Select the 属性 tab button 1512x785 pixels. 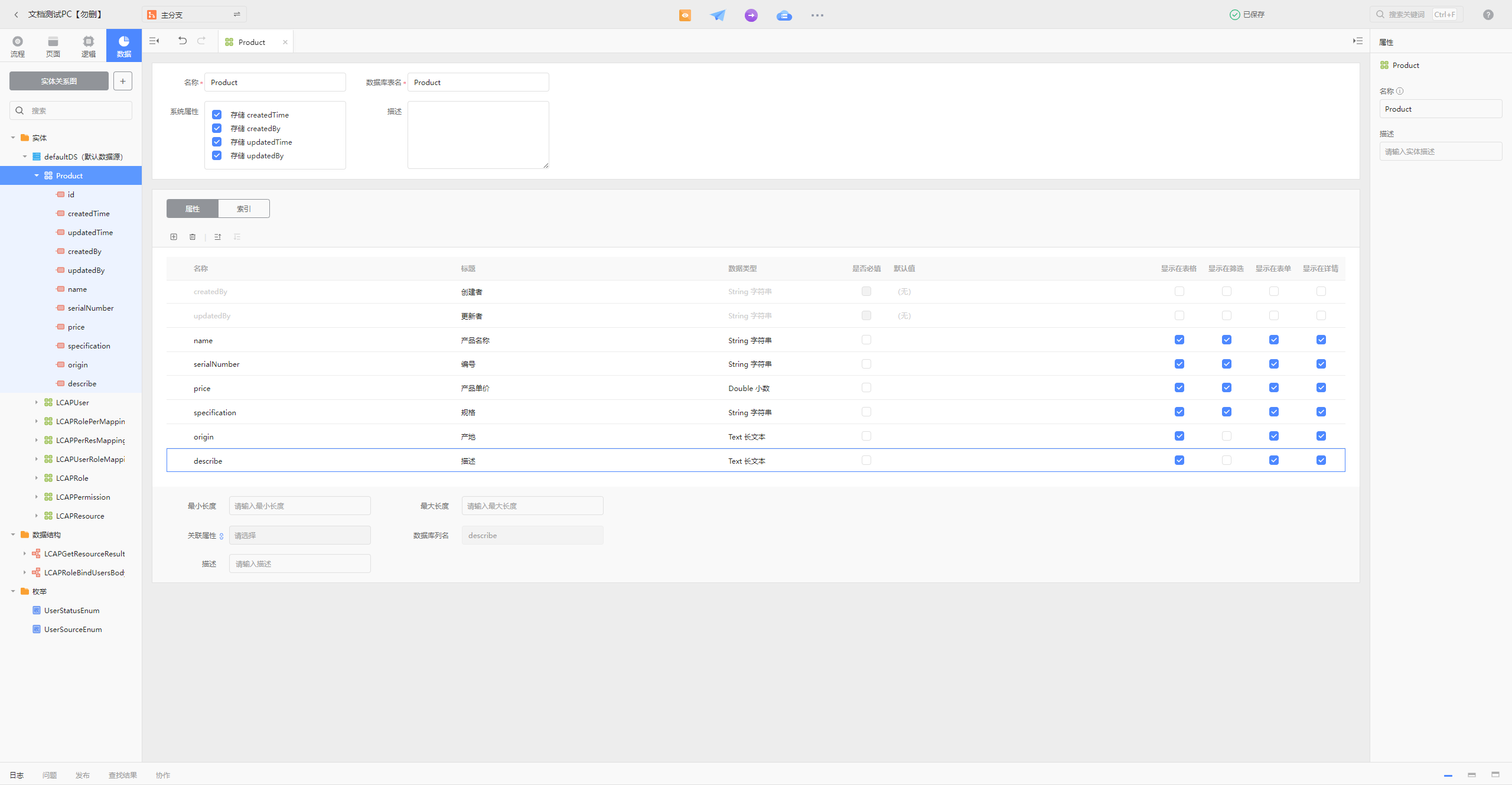[x=193, y=209]
